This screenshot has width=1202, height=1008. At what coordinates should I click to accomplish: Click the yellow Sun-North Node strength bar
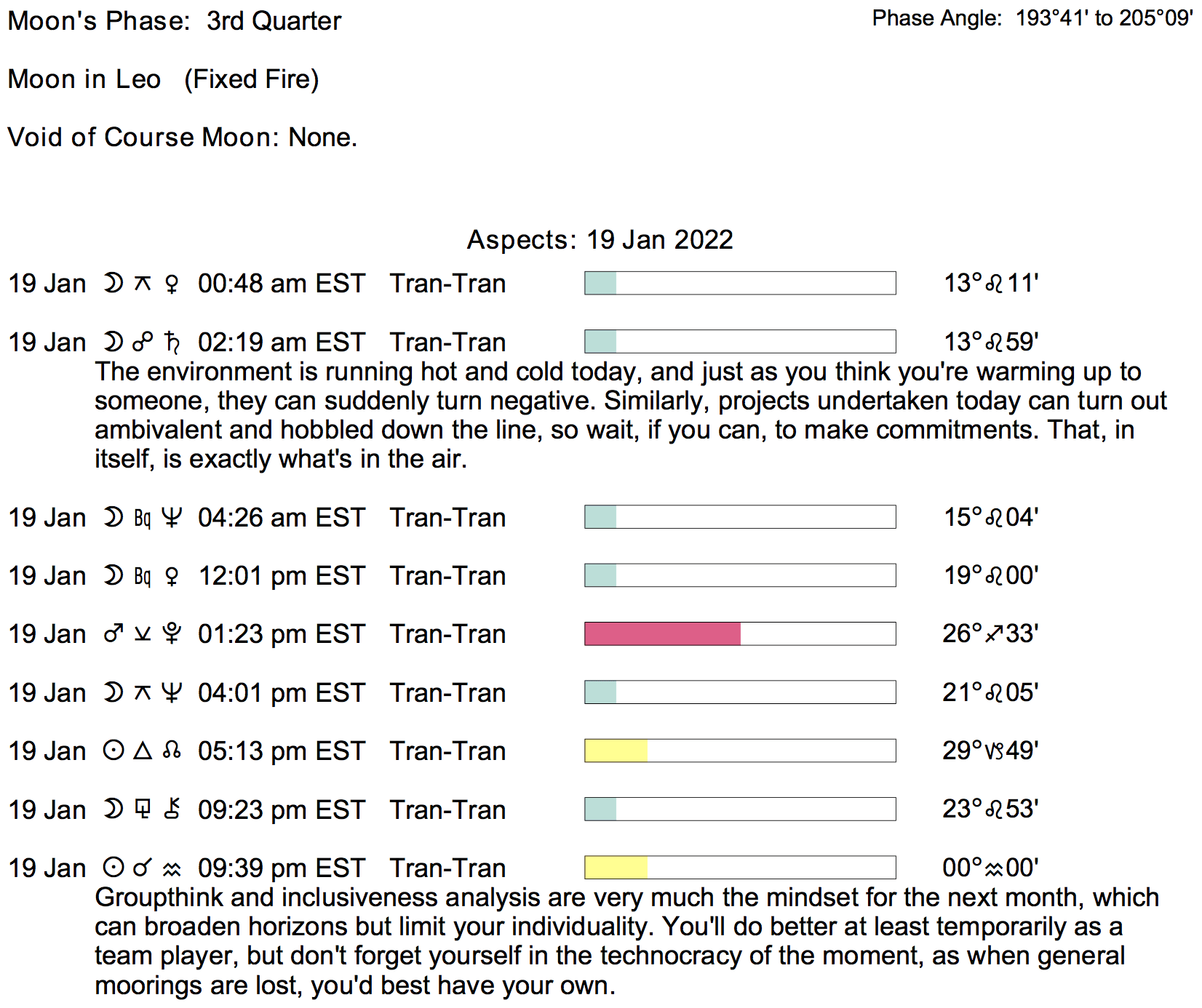click(616, 751)
